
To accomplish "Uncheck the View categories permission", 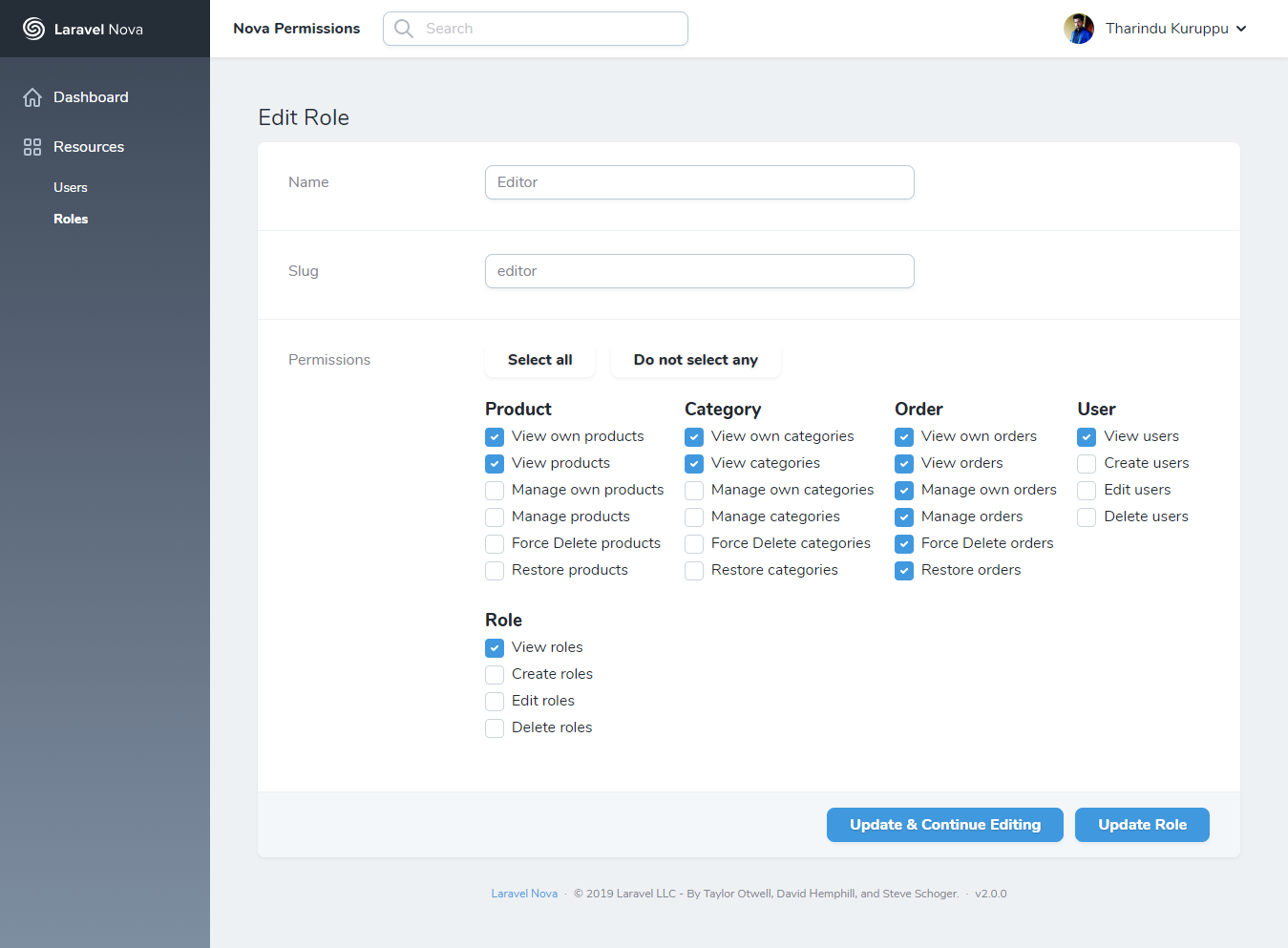I will 694,464.
